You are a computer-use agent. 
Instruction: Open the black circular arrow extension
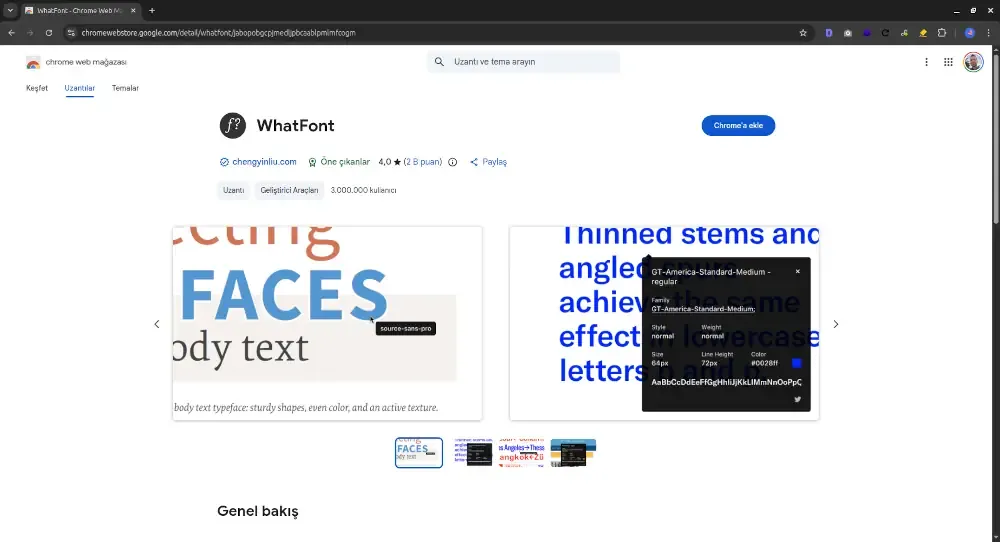coord(885,33)
